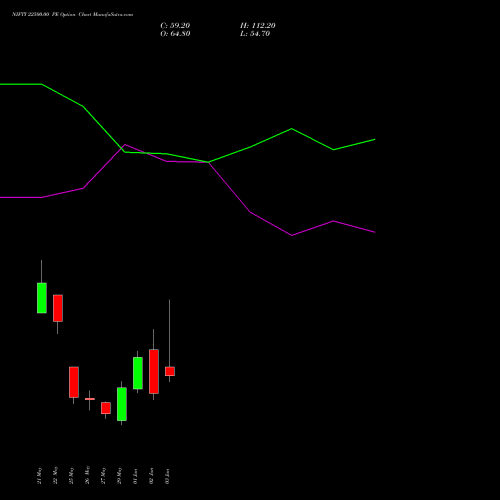The image size is (500, 500).
Task: Click the high value H: 112.20
Action: [258, 26]
